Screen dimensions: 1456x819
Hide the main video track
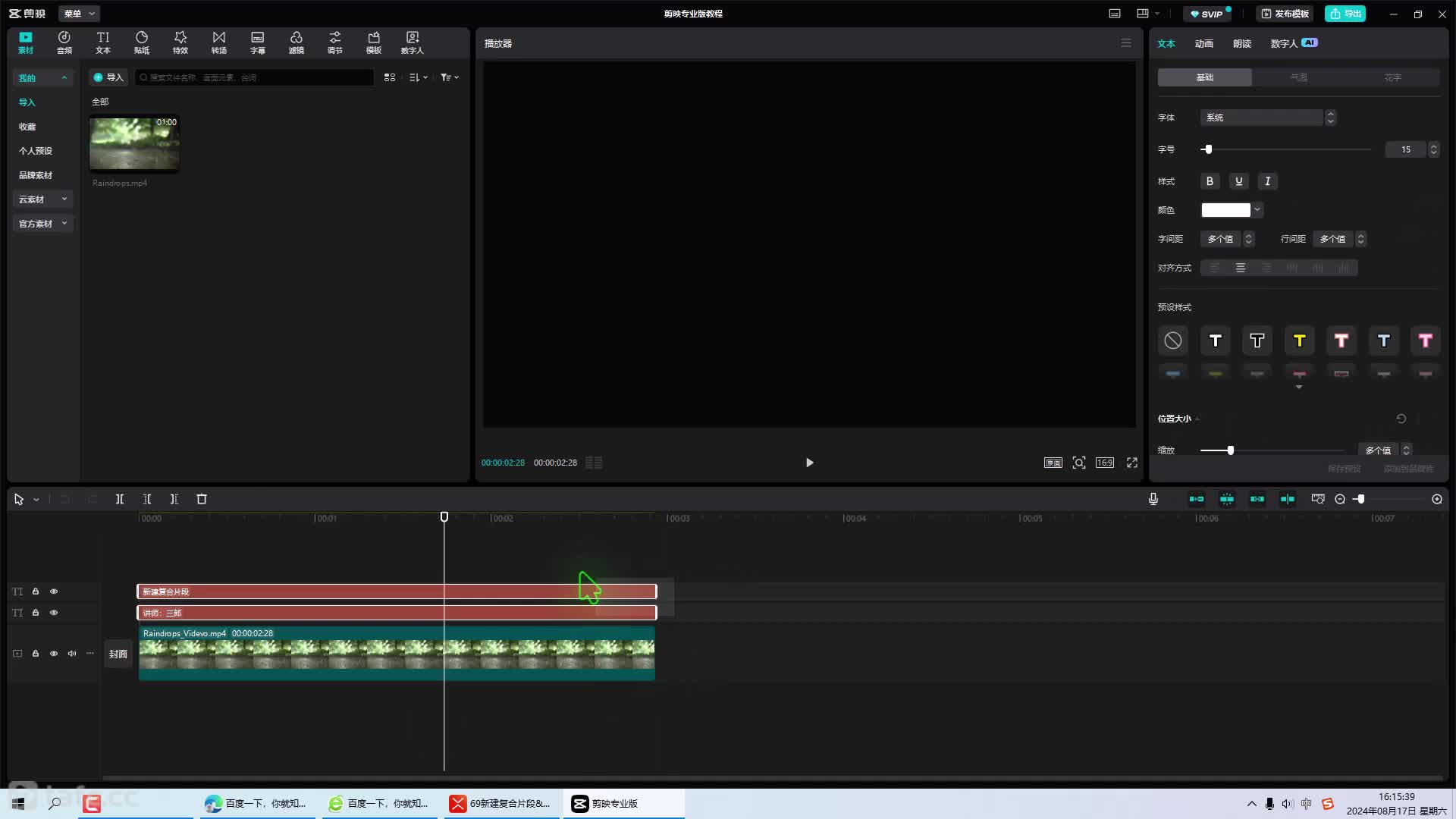tap(54, 654)
